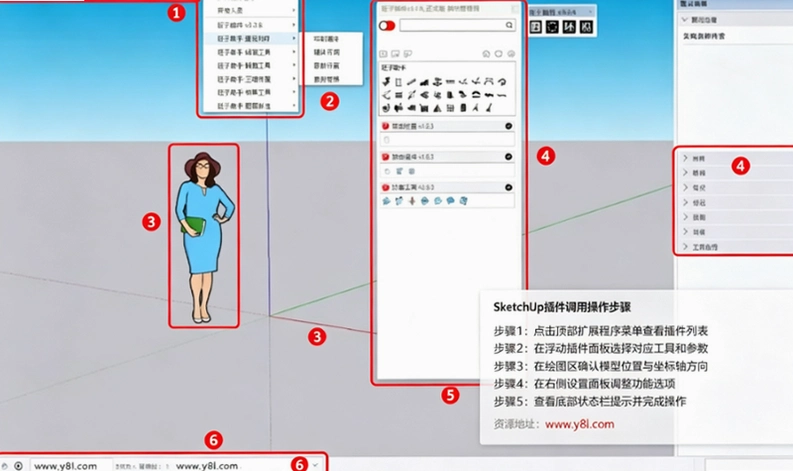Click the first small icon under the red switch
This screenshot has width=793, height=471.
coord(383,54)
